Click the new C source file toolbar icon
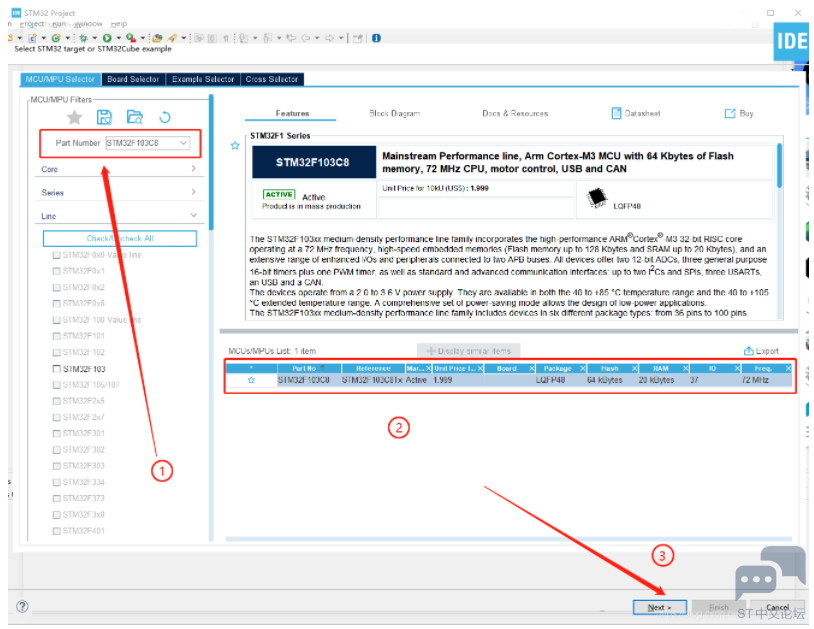 coord(32,38)
